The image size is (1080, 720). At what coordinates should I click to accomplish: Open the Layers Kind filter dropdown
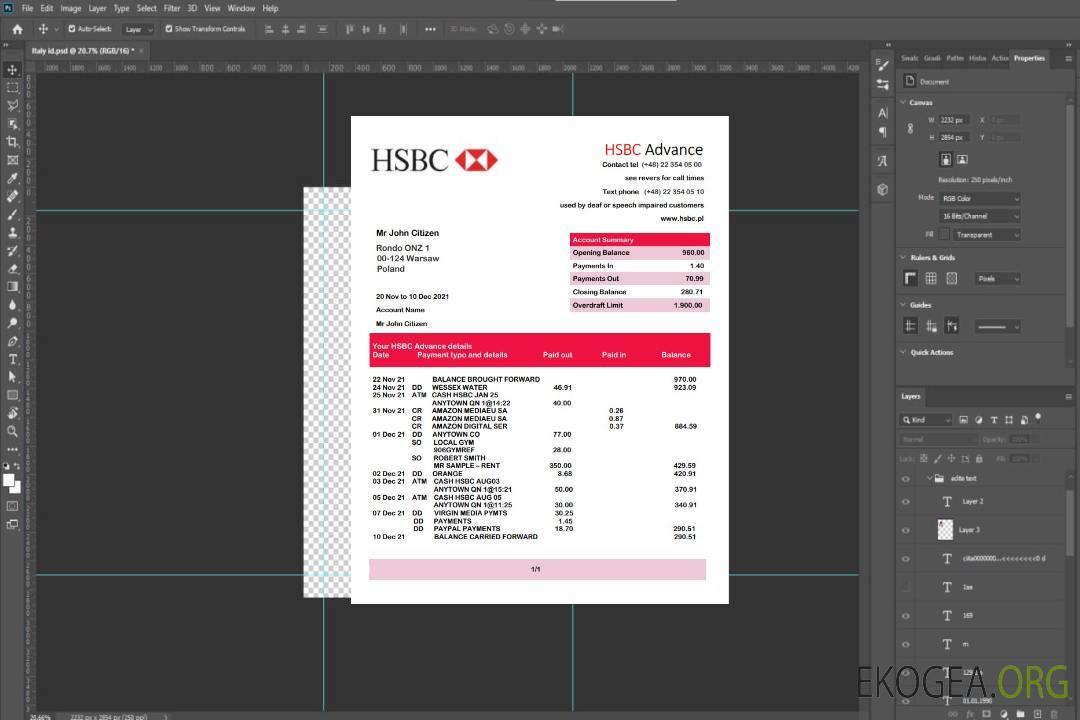(926, 420)
